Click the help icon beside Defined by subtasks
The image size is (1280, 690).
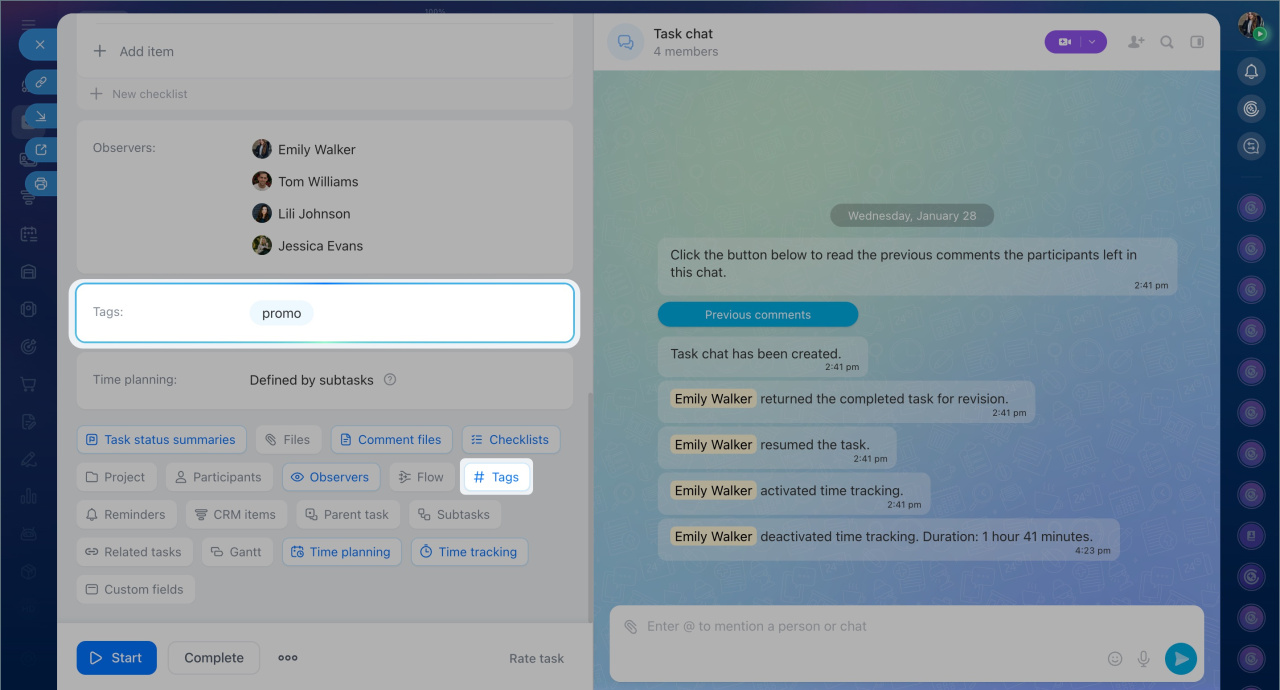coord(390,380)
